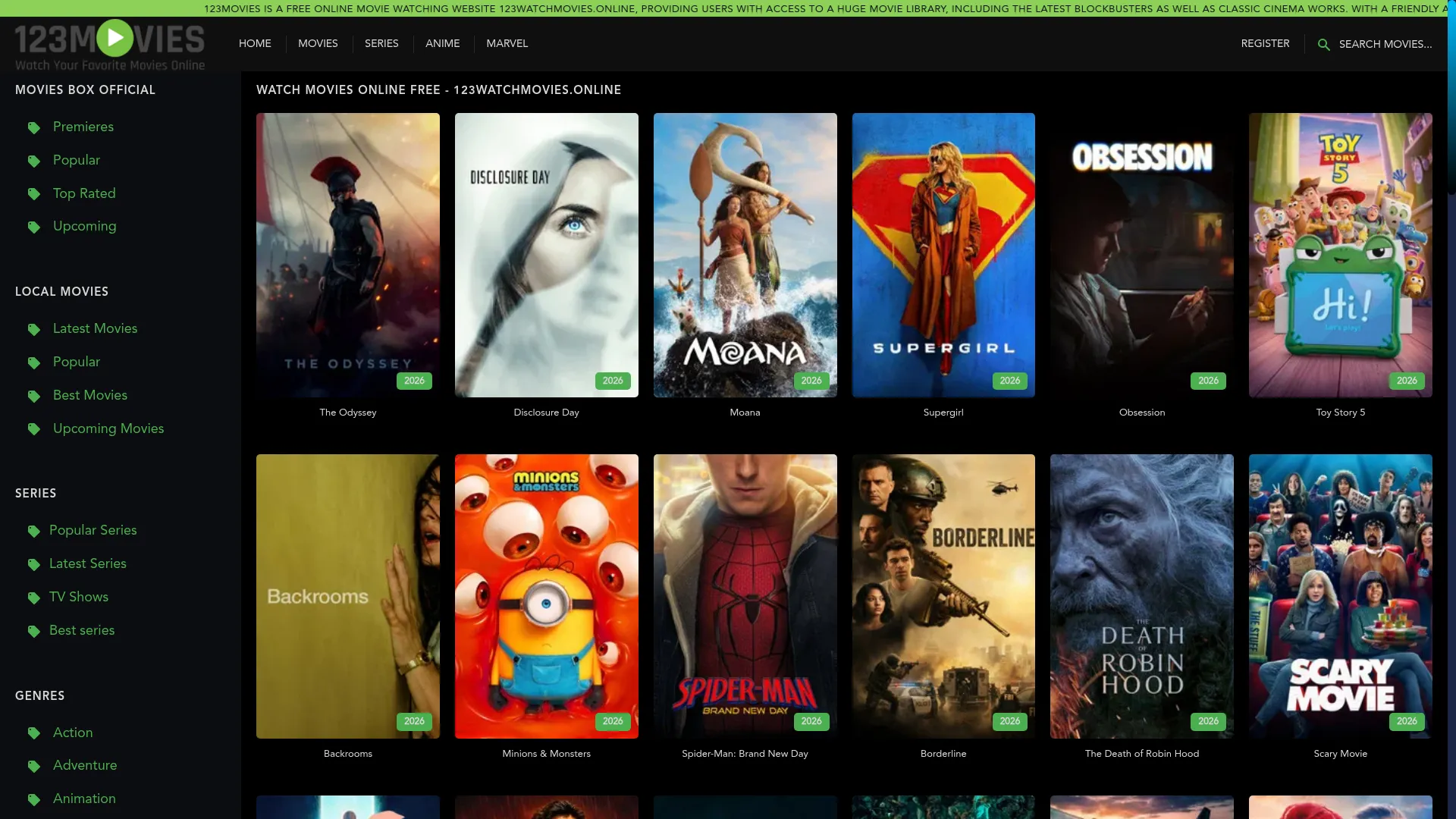Open Best series section
Screen dimensions: 1456x819
pos(82,630)
